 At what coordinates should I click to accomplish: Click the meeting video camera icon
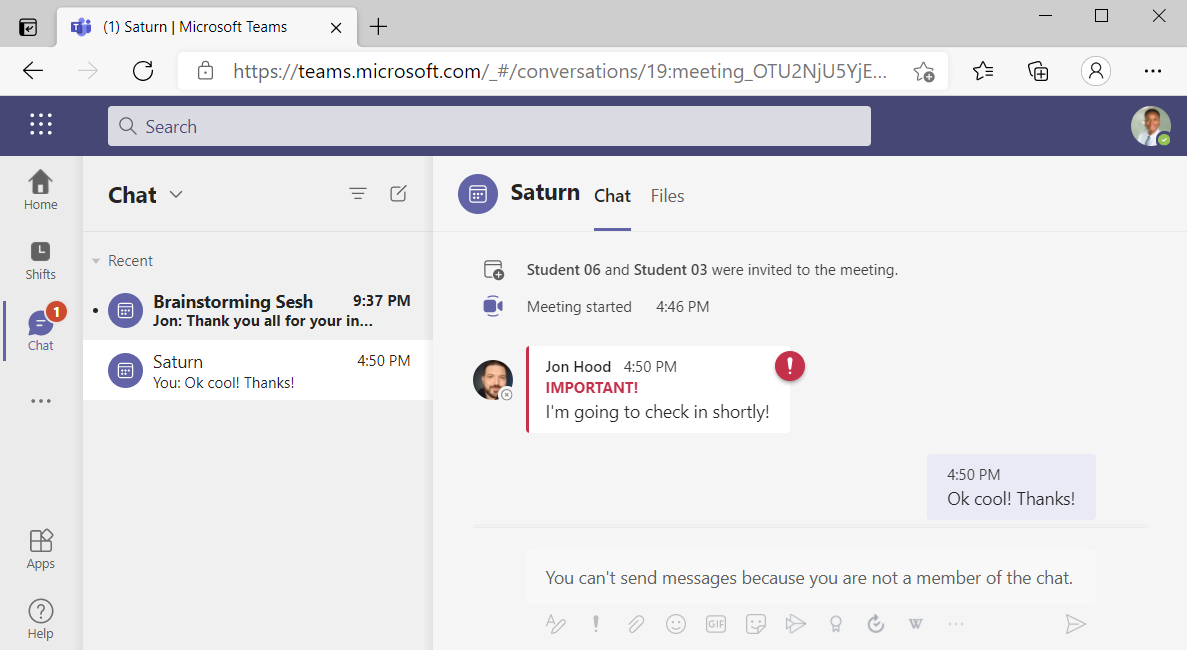click(493, 306)
